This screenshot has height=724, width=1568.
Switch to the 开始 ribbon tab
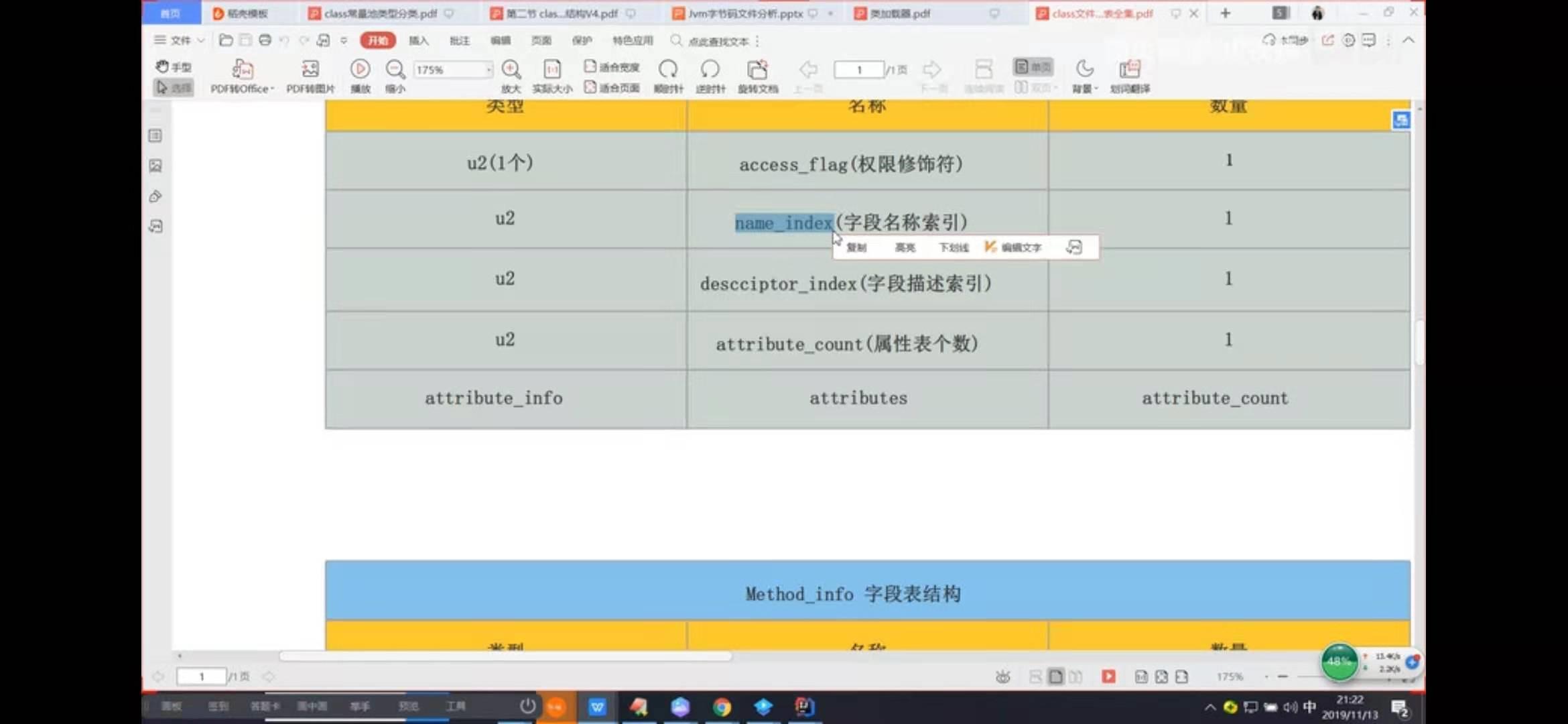coord(378,40)
